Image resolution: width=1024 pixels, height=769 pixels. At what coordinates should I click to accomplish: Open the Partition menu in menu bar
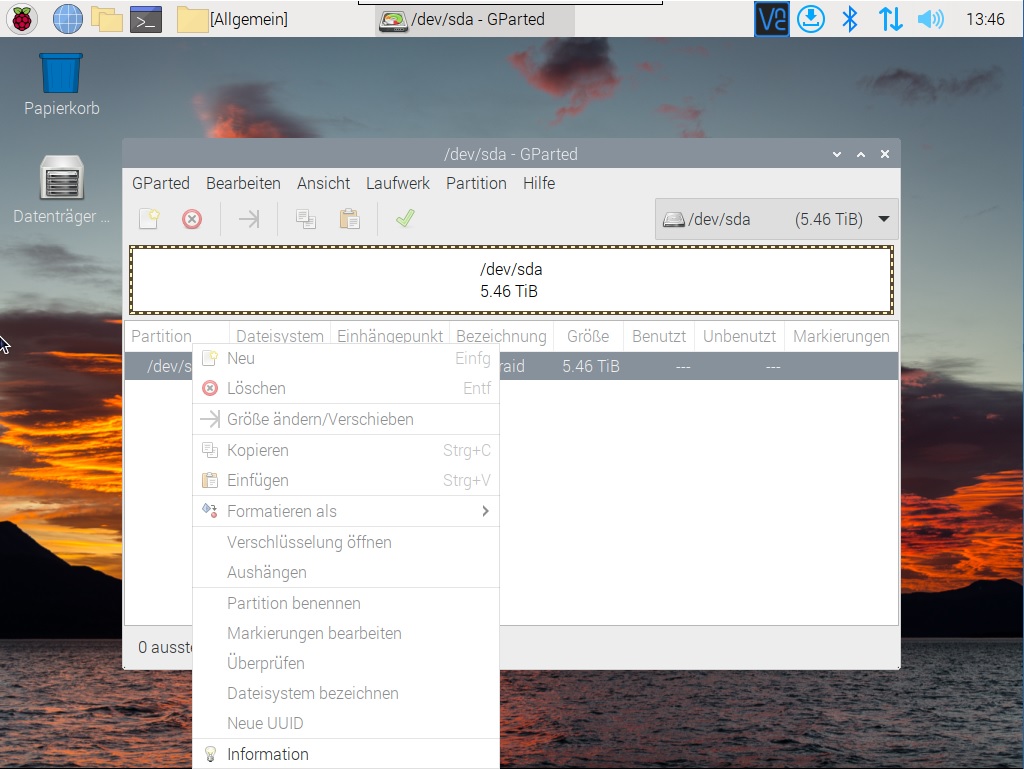[x=476, y=183]
